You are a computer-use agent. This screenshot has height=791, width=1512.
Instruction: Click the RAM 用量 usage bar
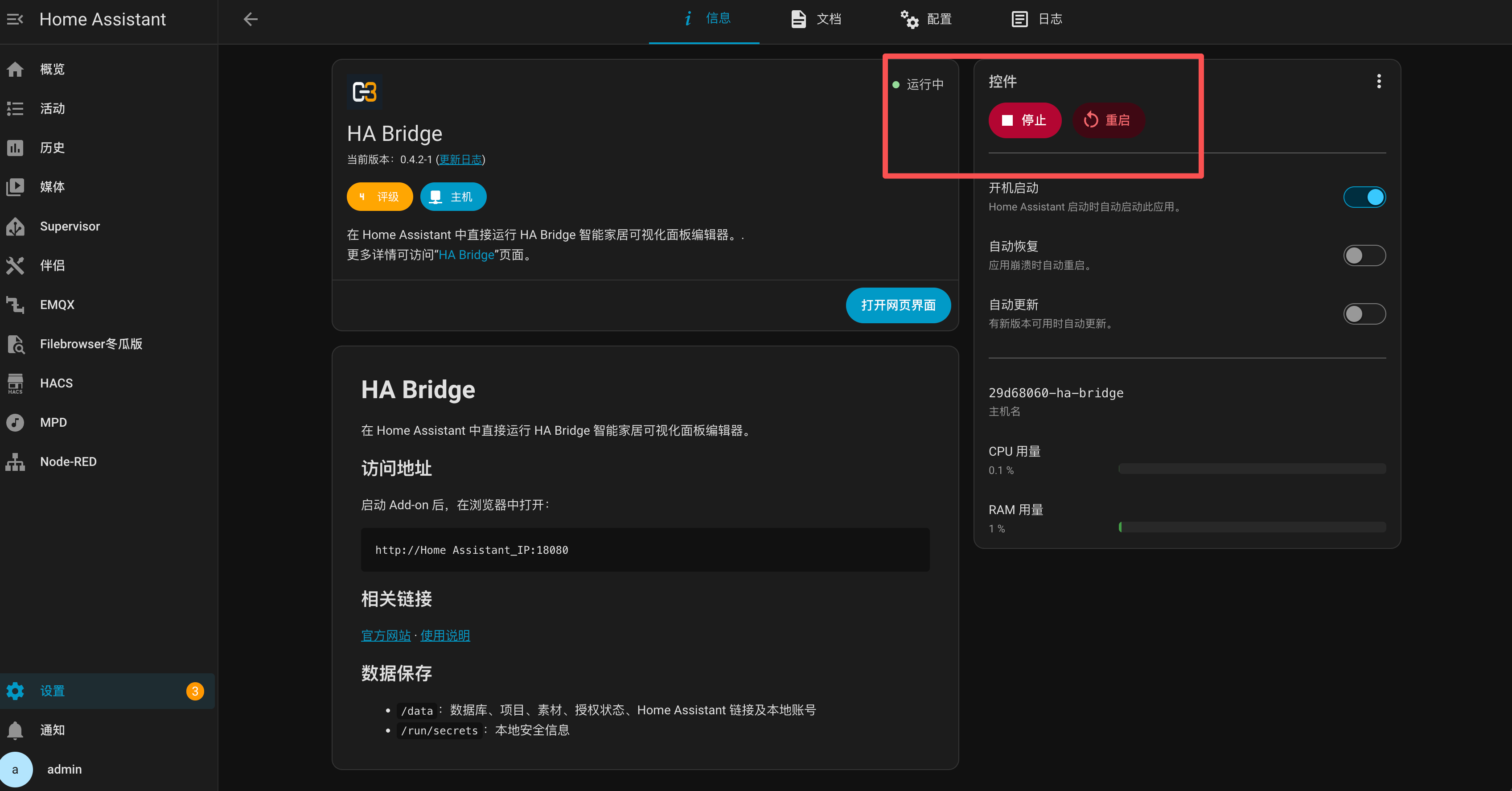tap(1252, 527)
